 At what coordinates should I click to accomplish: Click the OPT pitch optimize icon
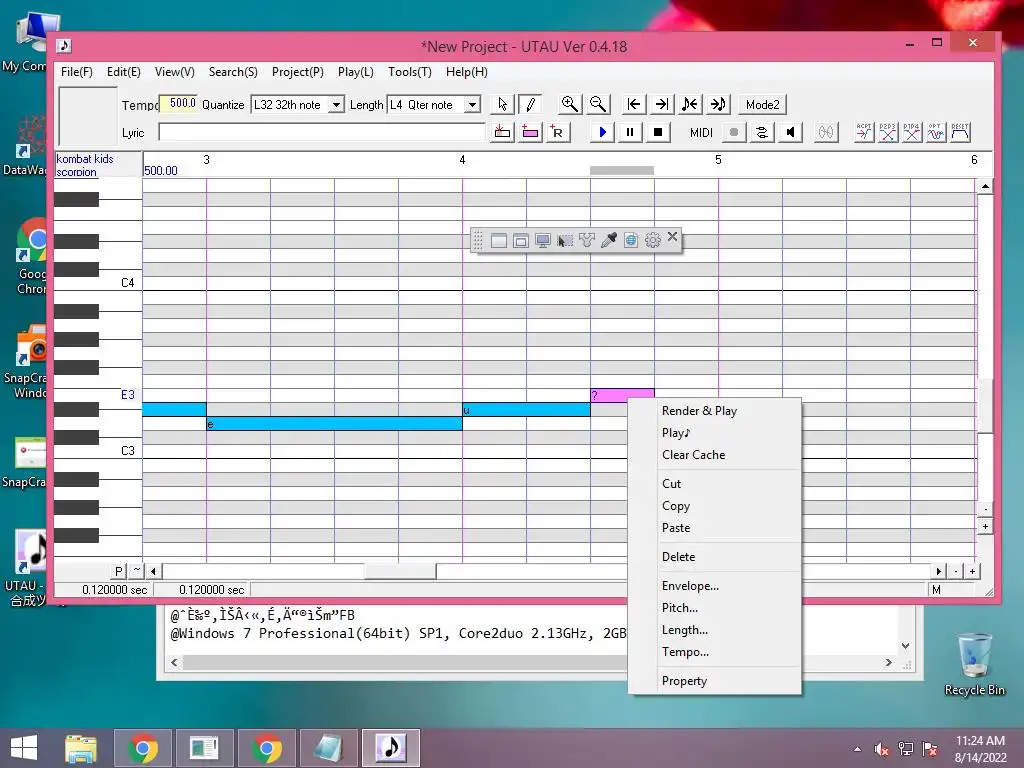point(936,133)
